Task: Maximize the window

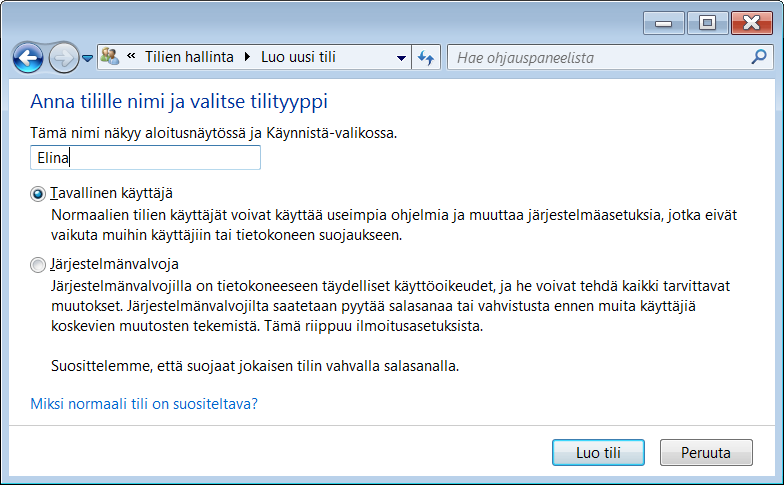Action: [708, 23]
